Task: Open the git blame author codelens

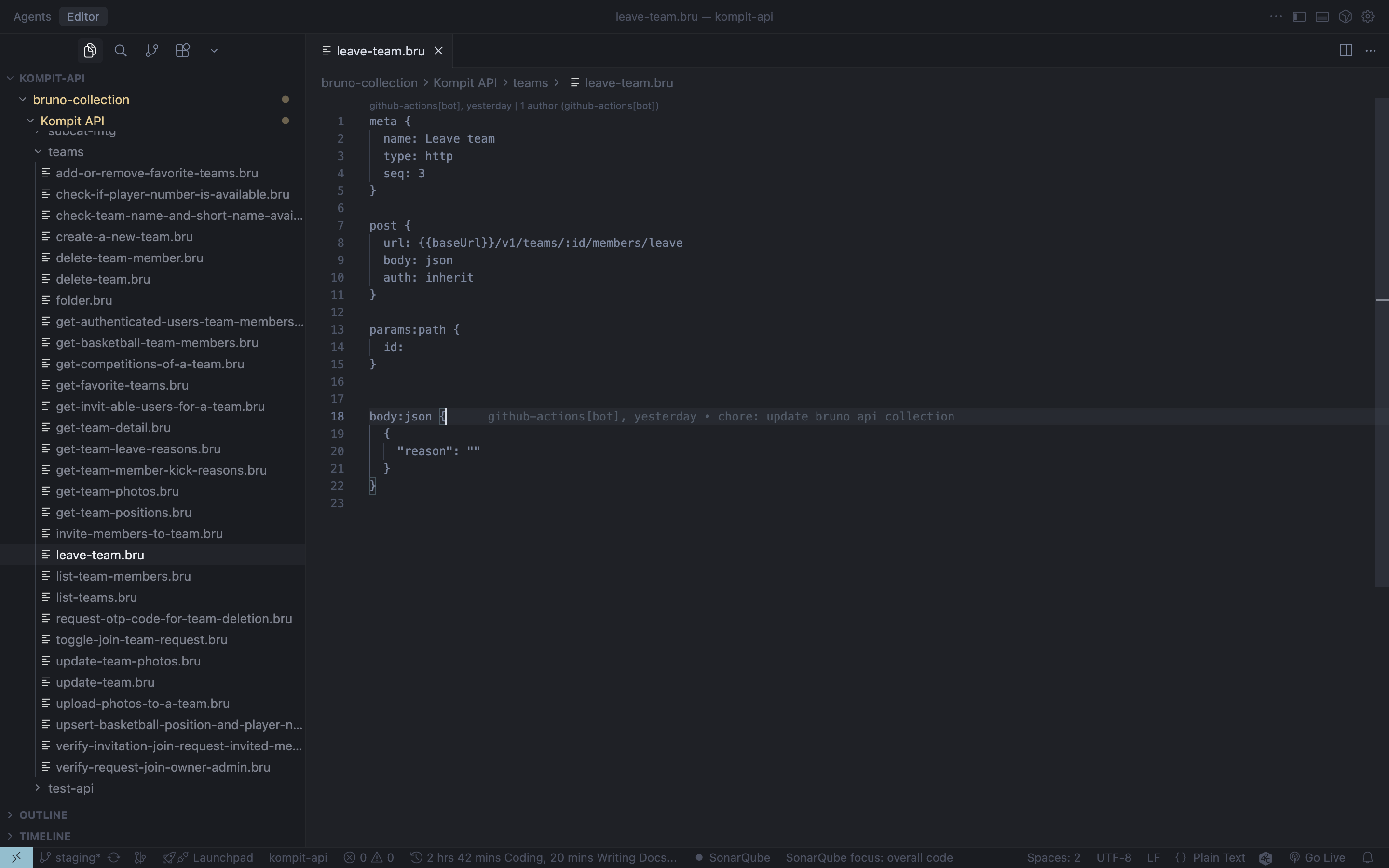Action: [x=514, y=106]
